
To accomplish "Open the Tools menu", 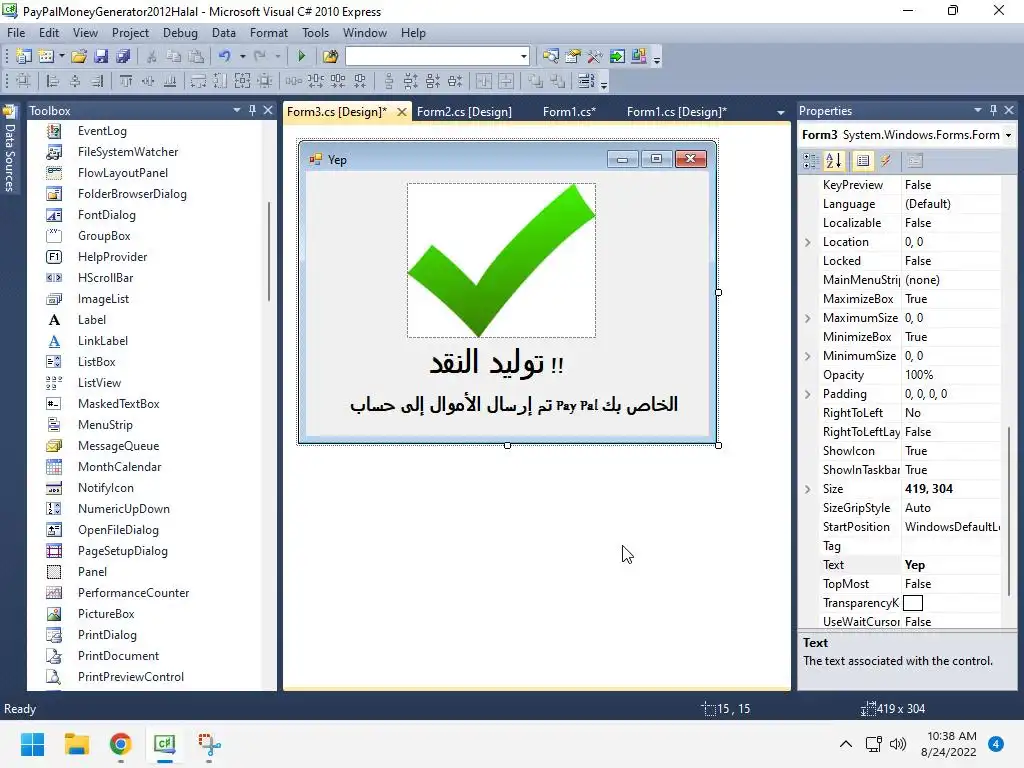I will (315, 33).
